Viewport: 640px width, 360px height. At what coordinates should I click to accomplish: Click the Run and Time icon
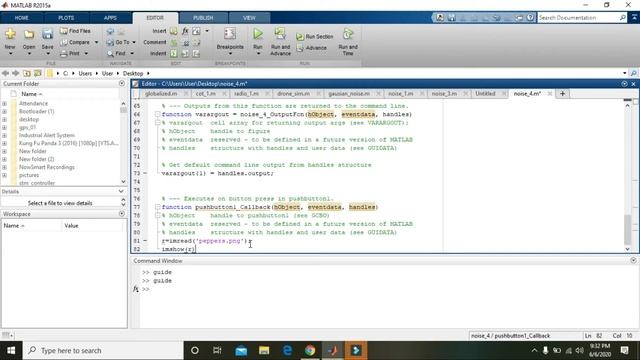pos(348,34)
